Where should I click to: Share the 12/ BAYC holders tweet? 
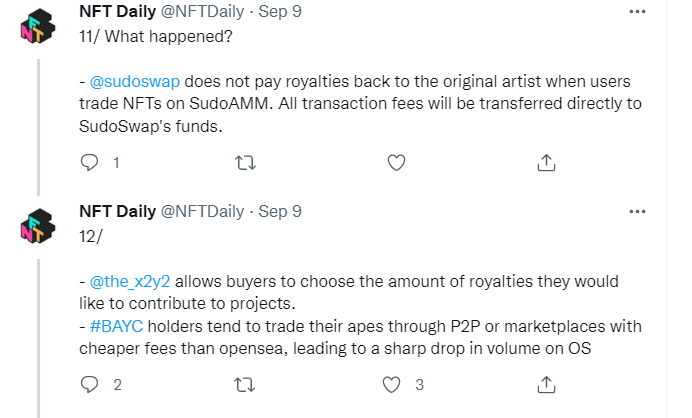point(547,384)
